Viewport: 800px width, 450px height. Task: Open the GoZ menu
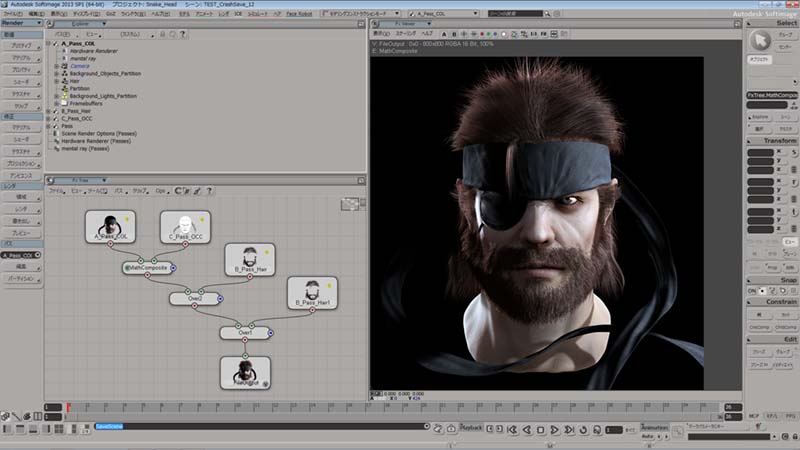point(111,14)
